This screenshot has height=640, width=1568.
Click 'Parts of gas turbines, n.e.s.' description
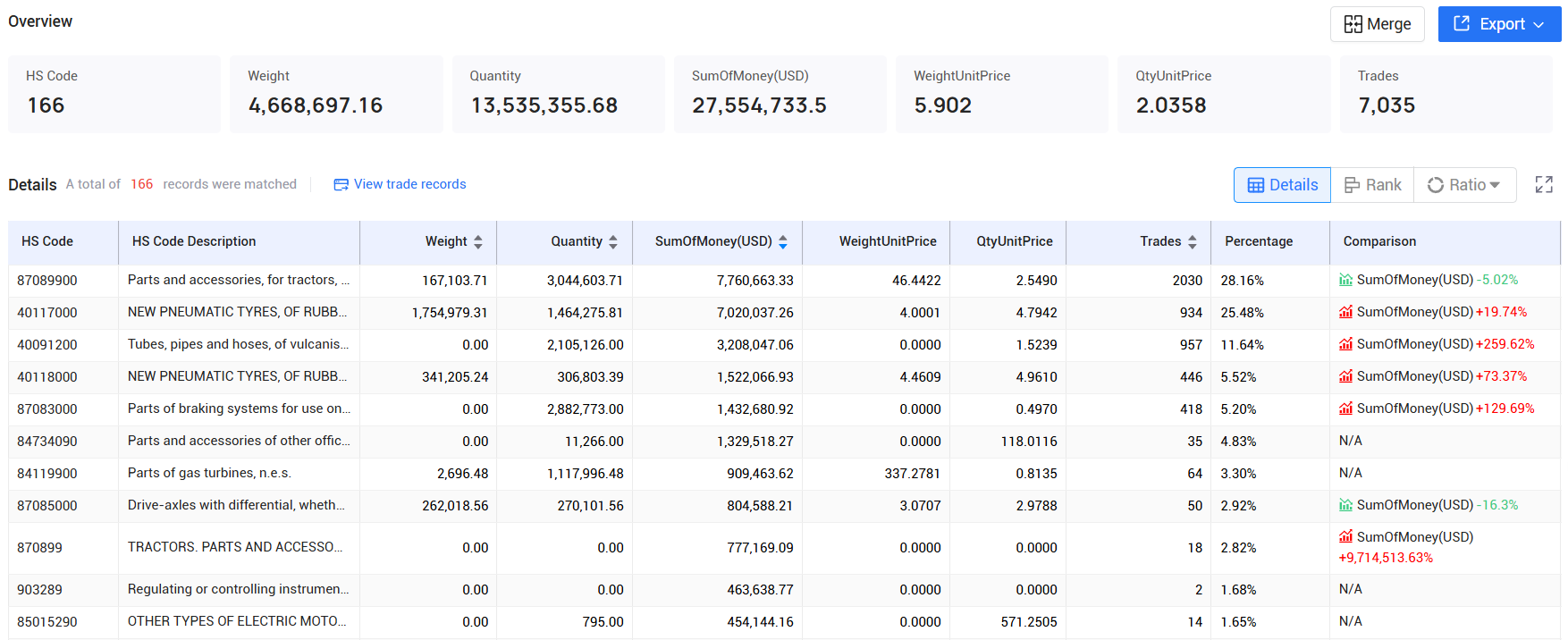(209, 473)
